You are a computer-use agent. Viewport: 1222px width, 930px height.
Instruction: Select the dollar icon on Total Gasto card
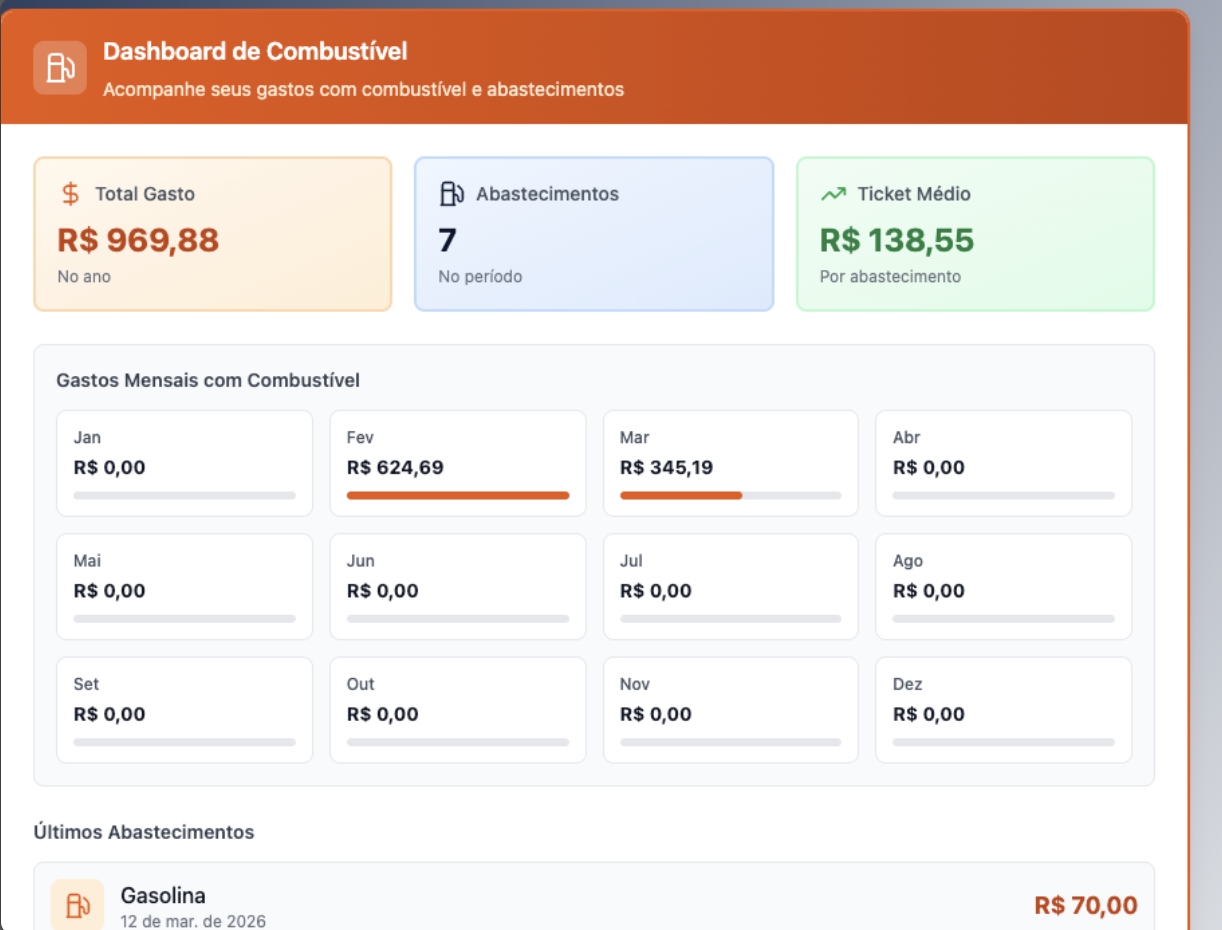click(69, 193)
